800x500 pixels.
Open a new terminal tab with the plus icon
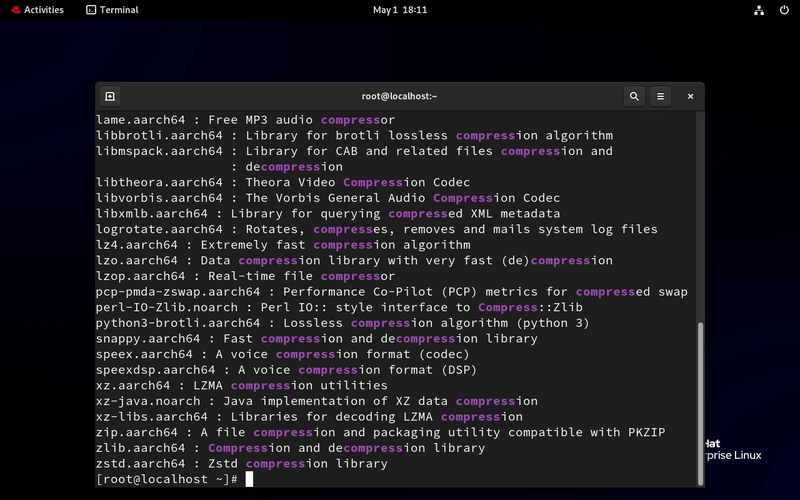click(x=110, y=96)
